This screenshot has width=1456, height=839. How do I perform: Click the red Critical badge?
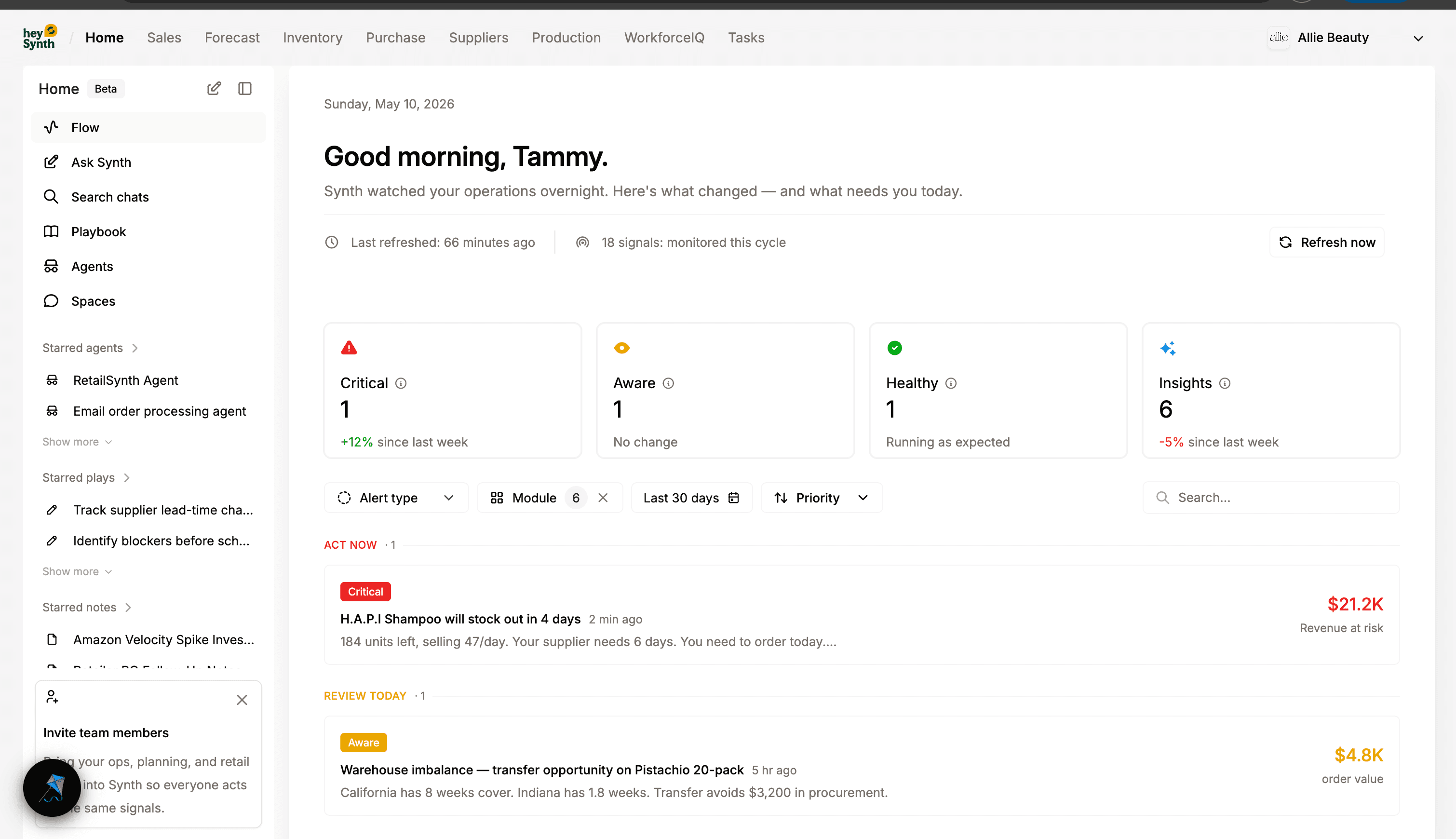point(365,592)
